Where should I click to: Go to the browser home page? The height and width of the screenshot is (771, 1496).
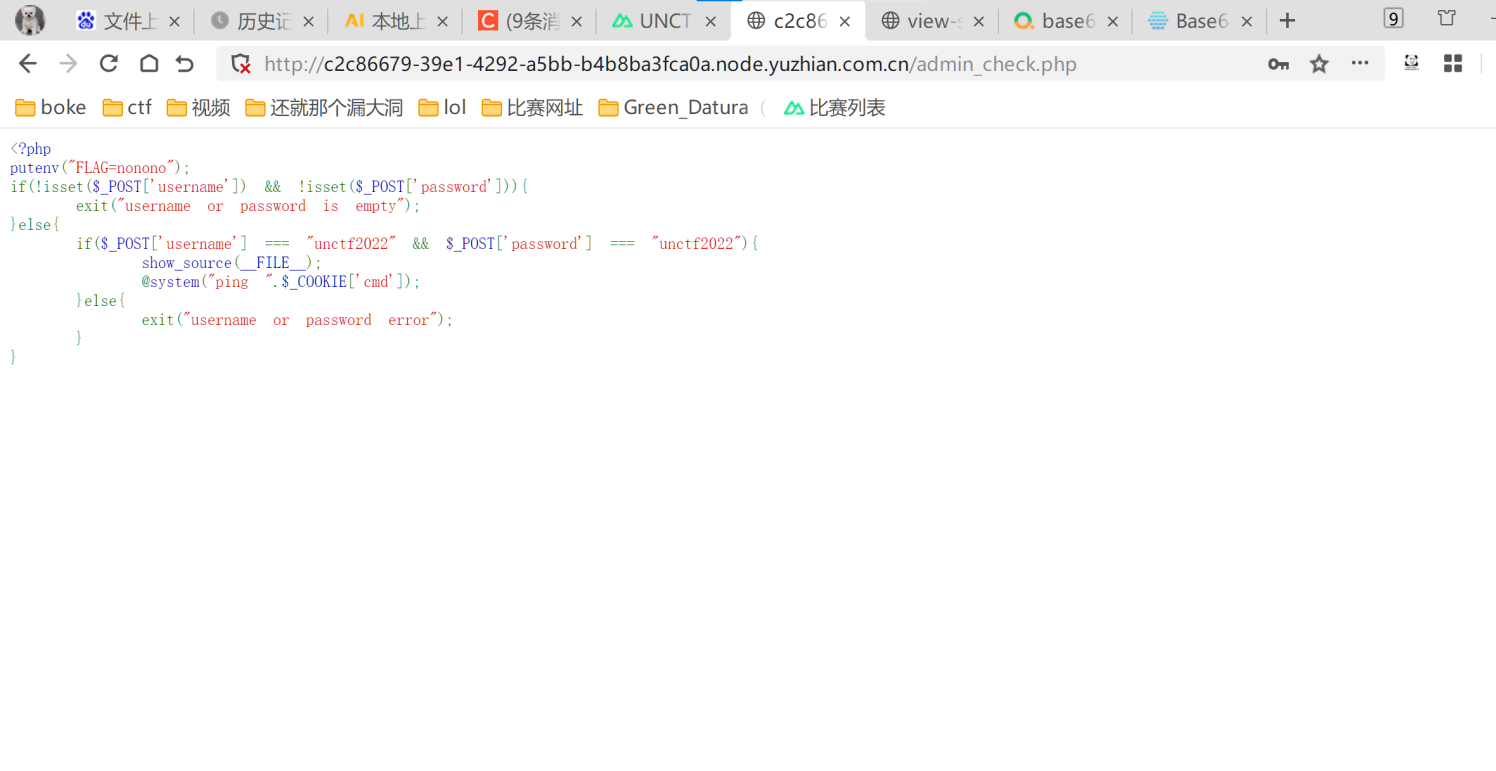coord(146,63)
